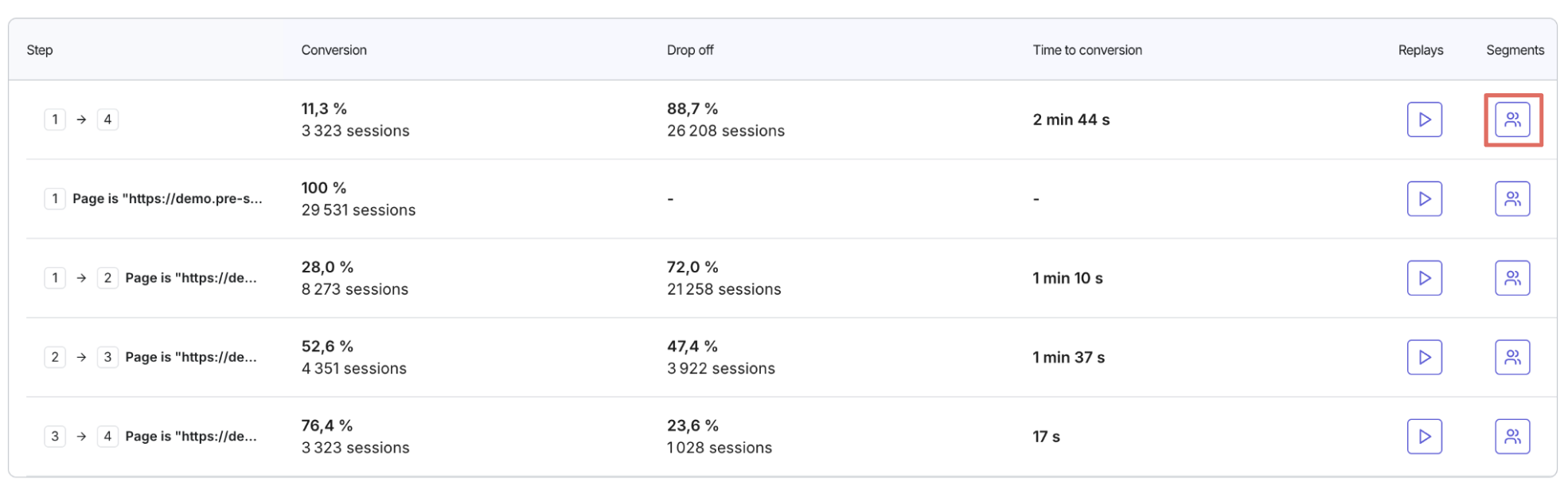Play replays for step 2 to 3 row
Screen dimensions: 1568x486
(1424, 357)
